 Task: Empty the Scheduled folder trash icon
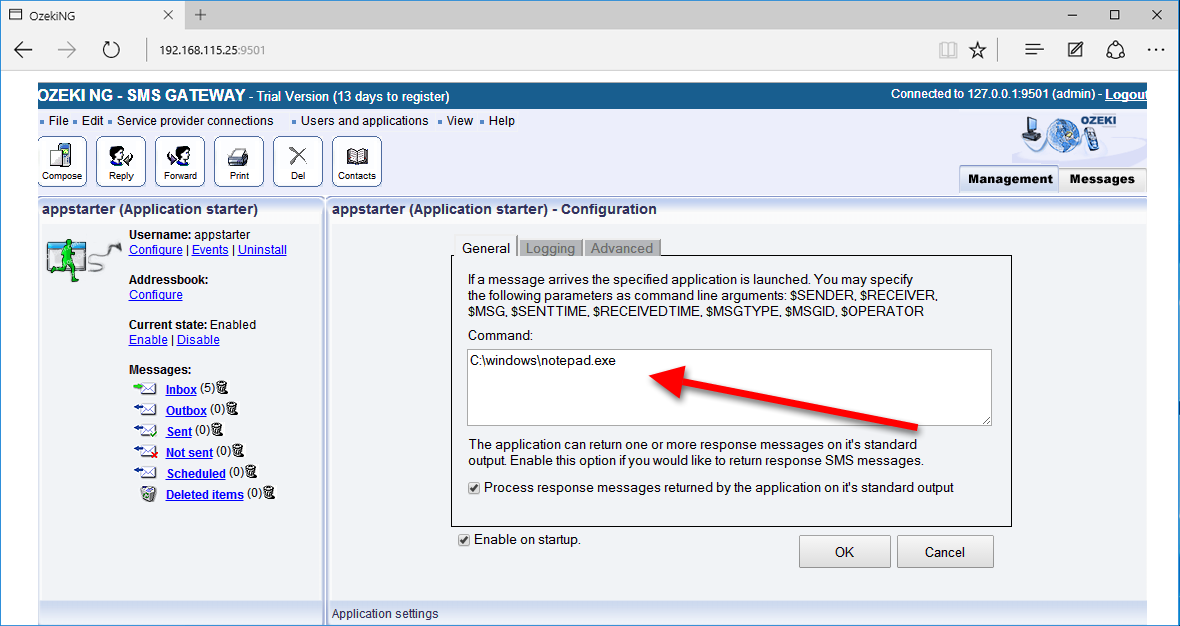(x=251, y=472)
